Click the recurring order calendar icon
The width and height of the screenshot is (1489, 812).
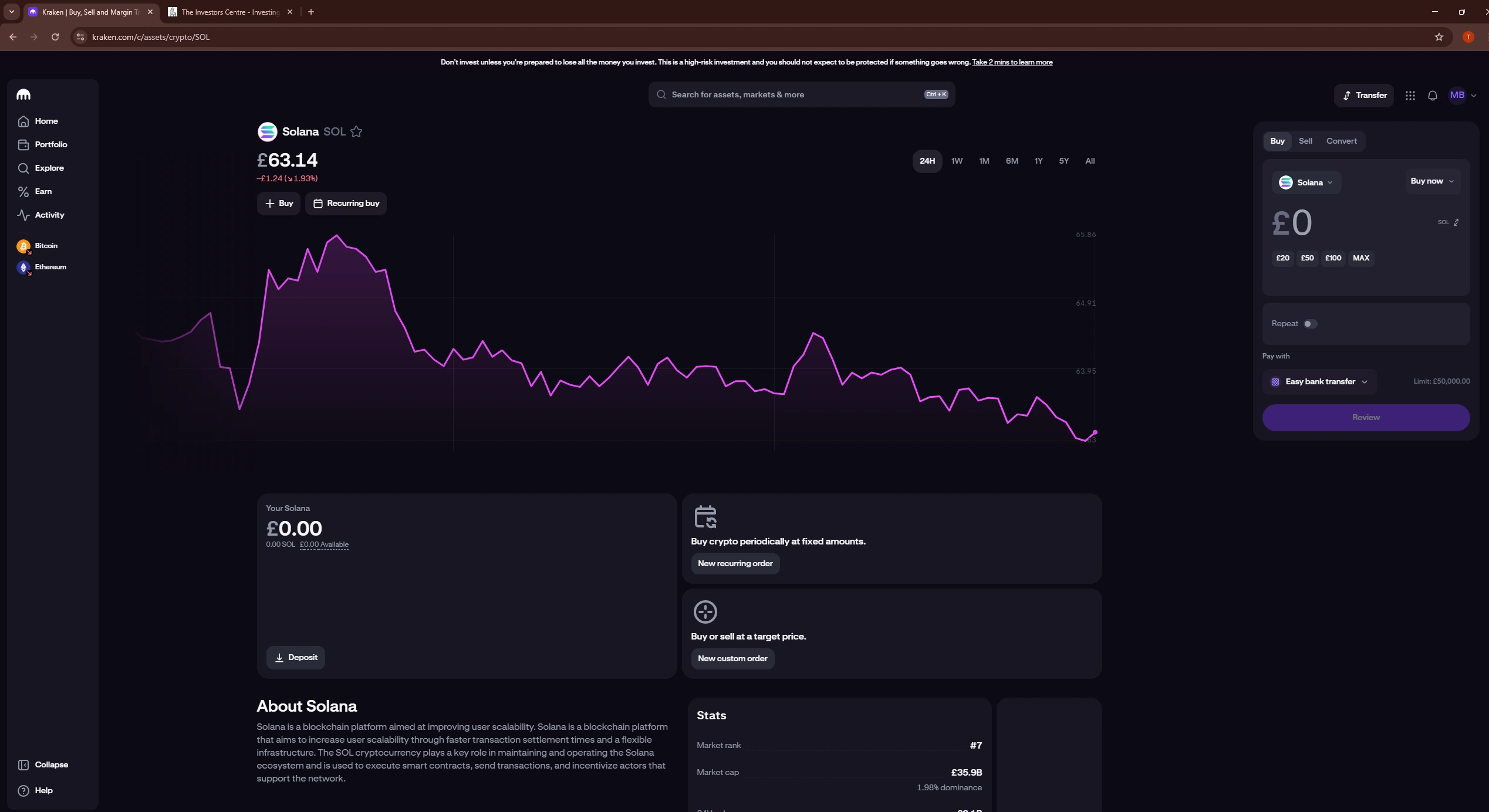click(x=705, y=517)
